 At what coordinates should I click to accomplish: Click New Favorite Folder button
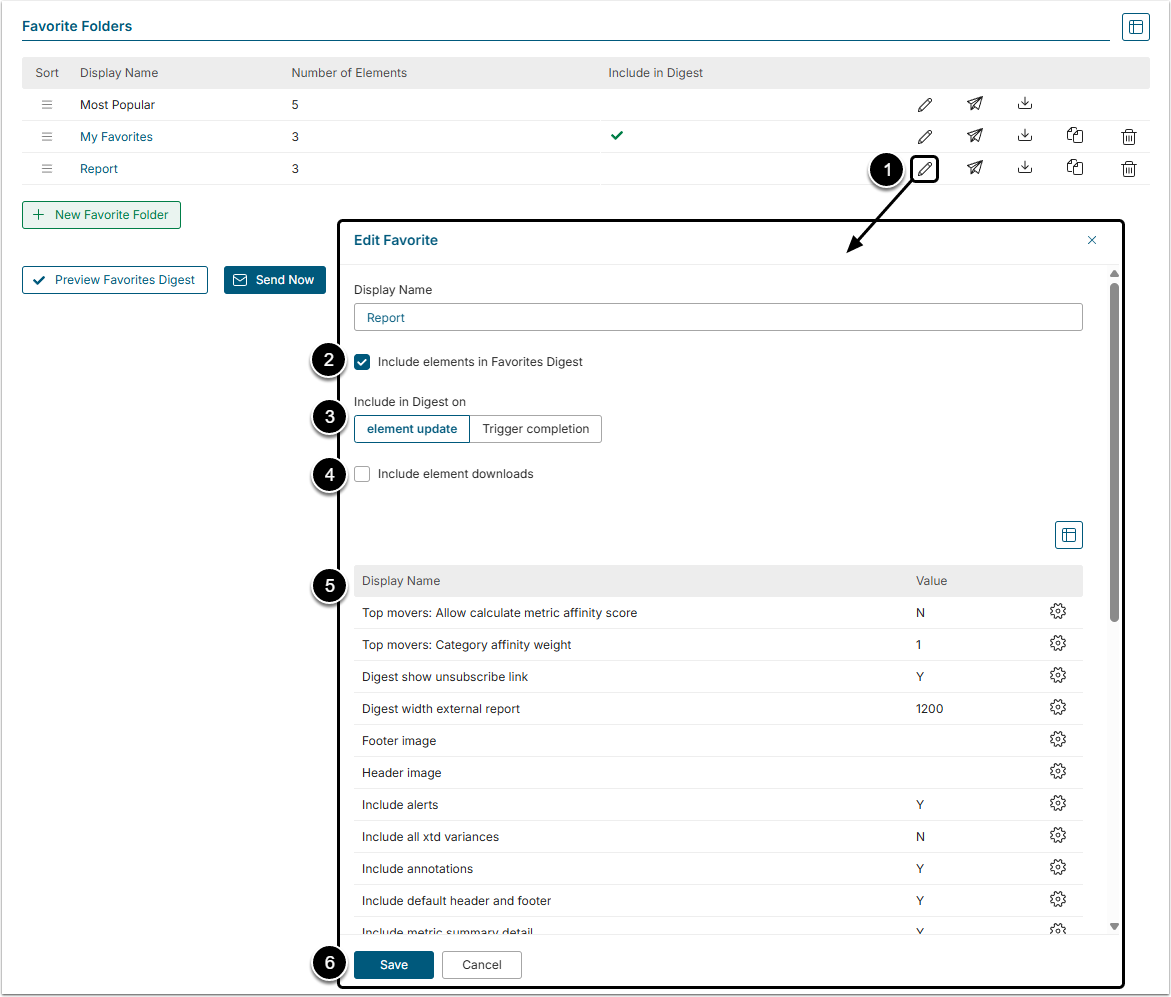coord(102,215)
